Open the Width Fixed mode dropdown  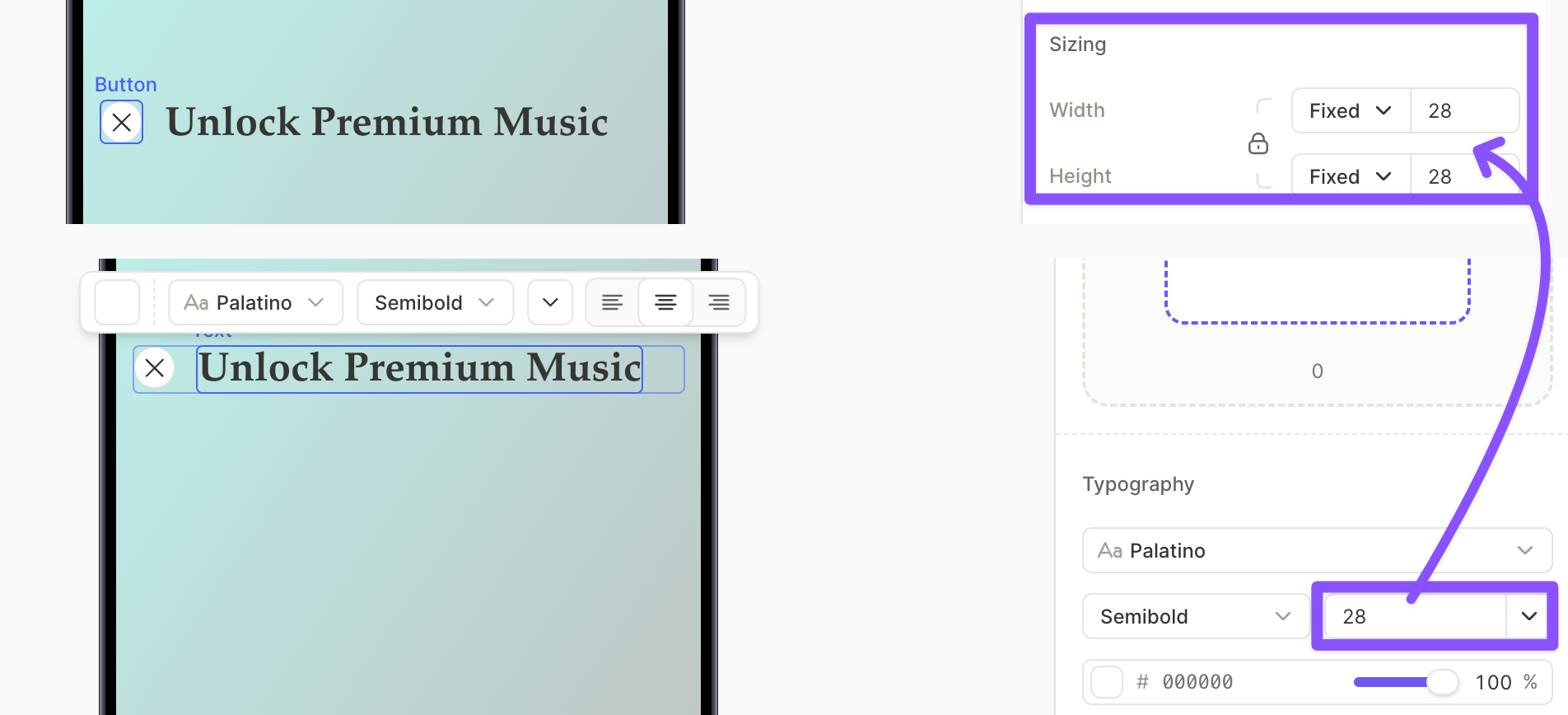[1351, 110]
